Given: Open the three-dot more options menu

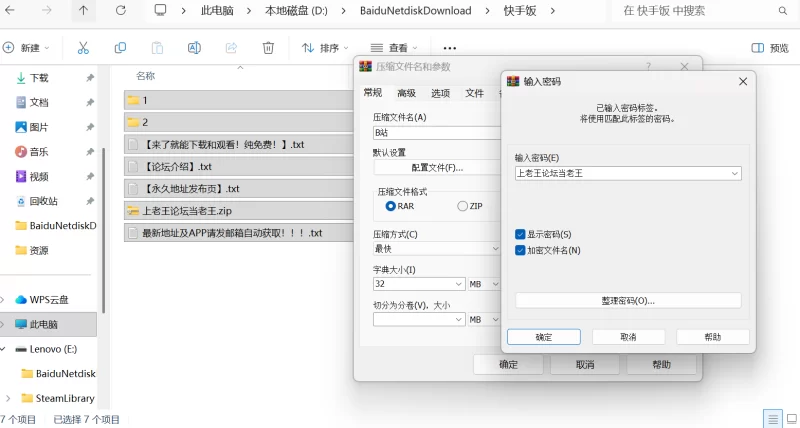Looking at the screenshot, I should coord(449,48).
